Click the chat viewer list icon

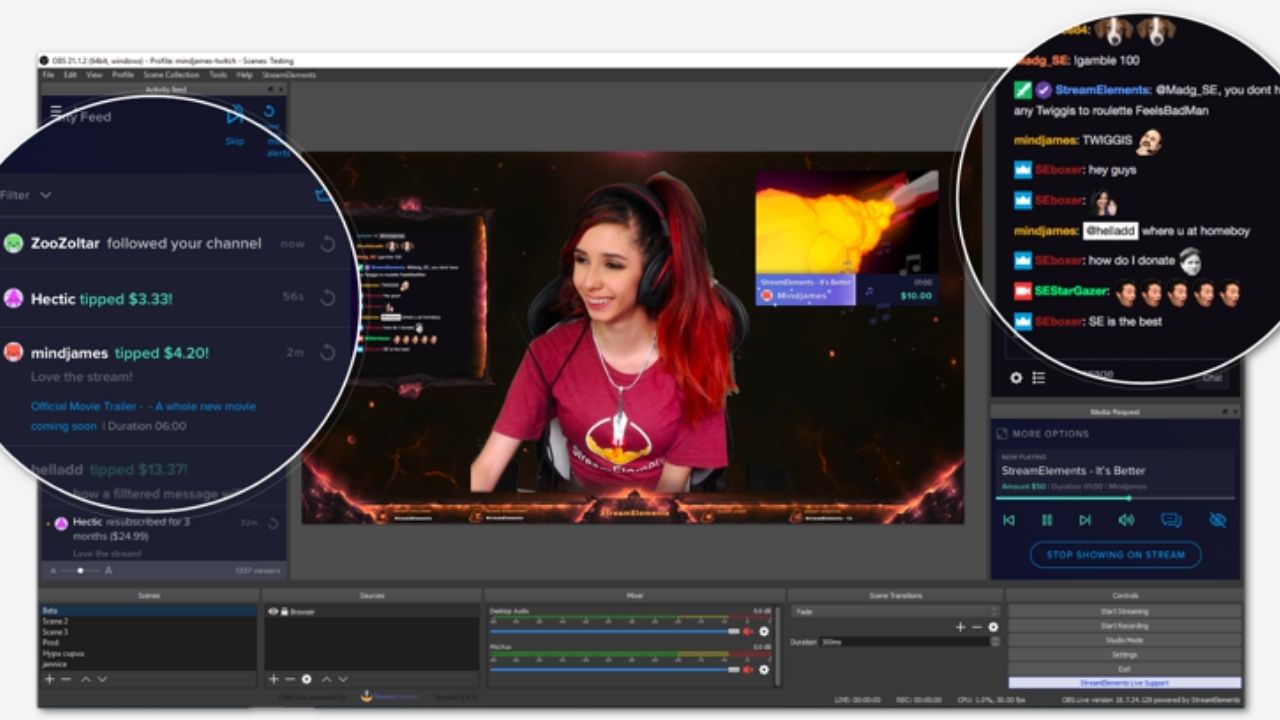[x=1039, y=378]
